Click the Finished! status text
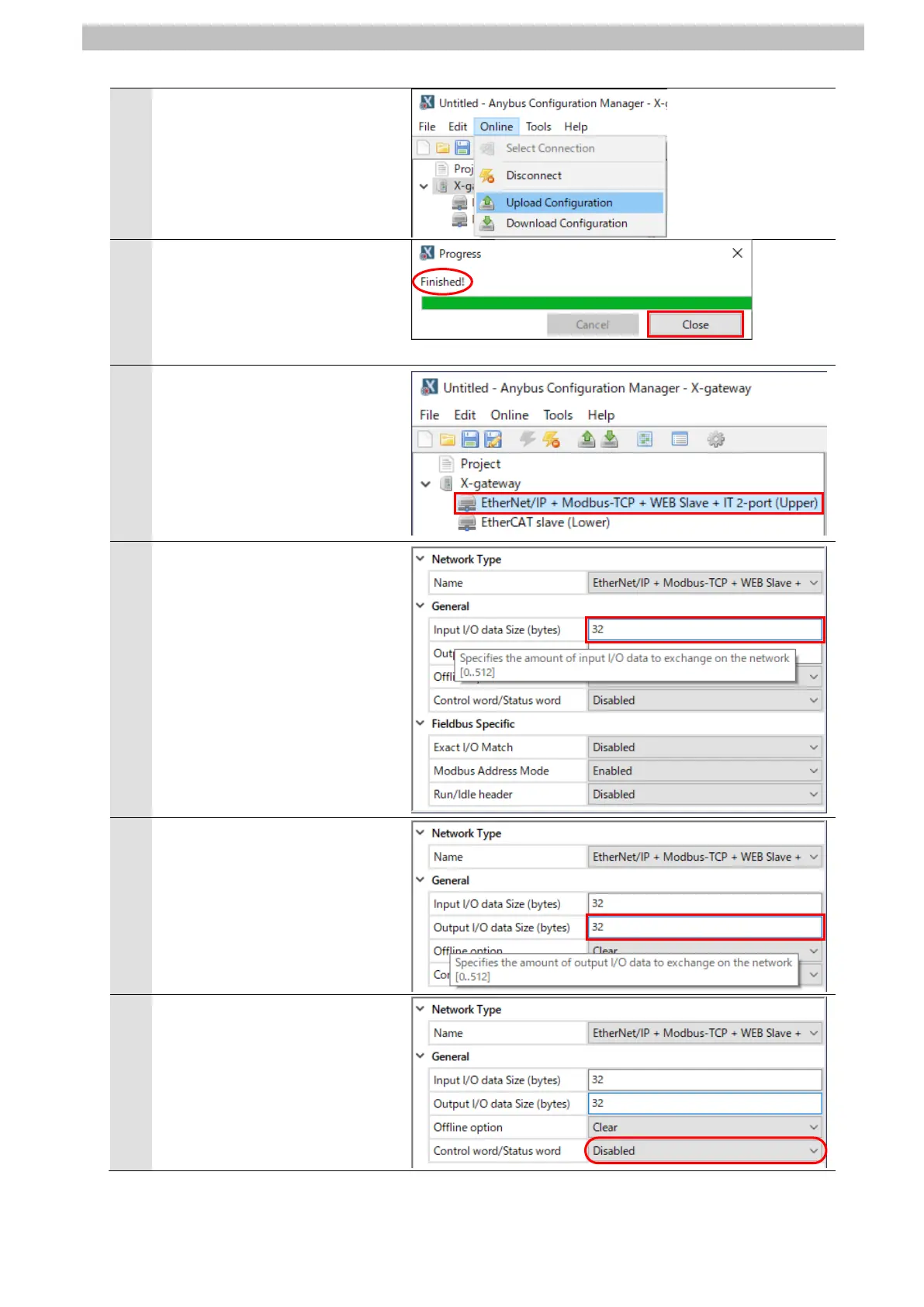This screenshot has width=924, height=1307. (x=442, y=282)
